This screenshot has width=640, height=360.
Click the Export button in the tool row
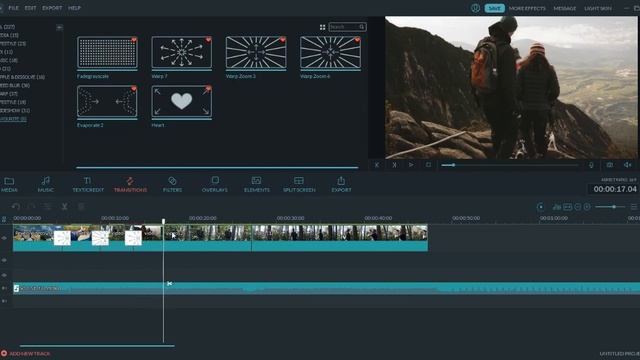pyautogui.click(x=341, y=184)
